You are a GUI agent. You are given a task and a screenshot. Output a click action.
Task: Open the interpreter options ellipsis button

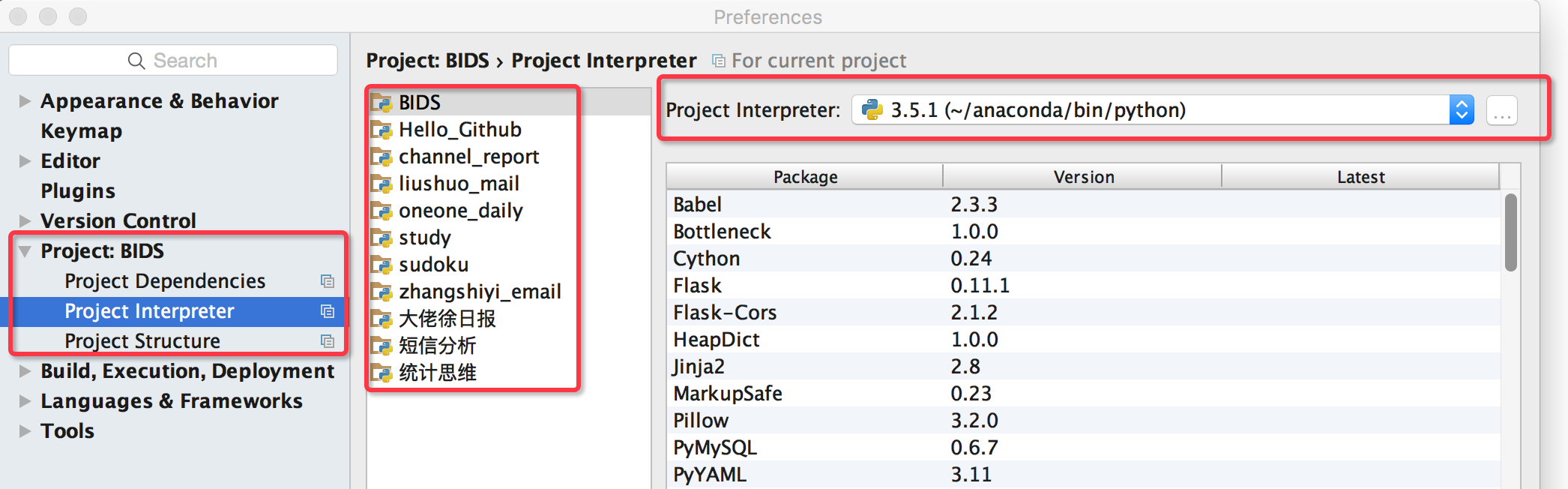point(1502,110)
